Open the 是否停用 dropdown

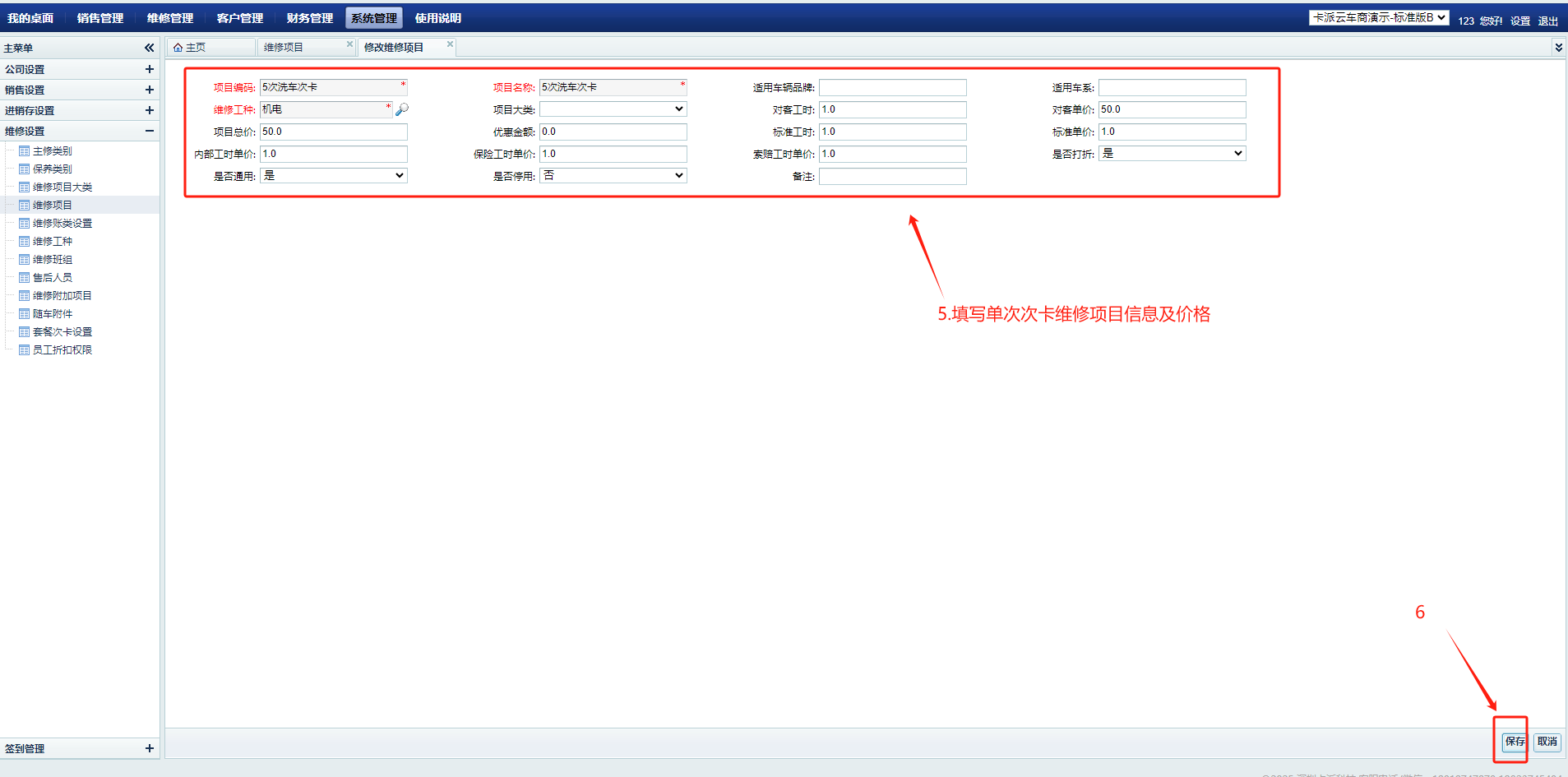(x=613, y=176)
